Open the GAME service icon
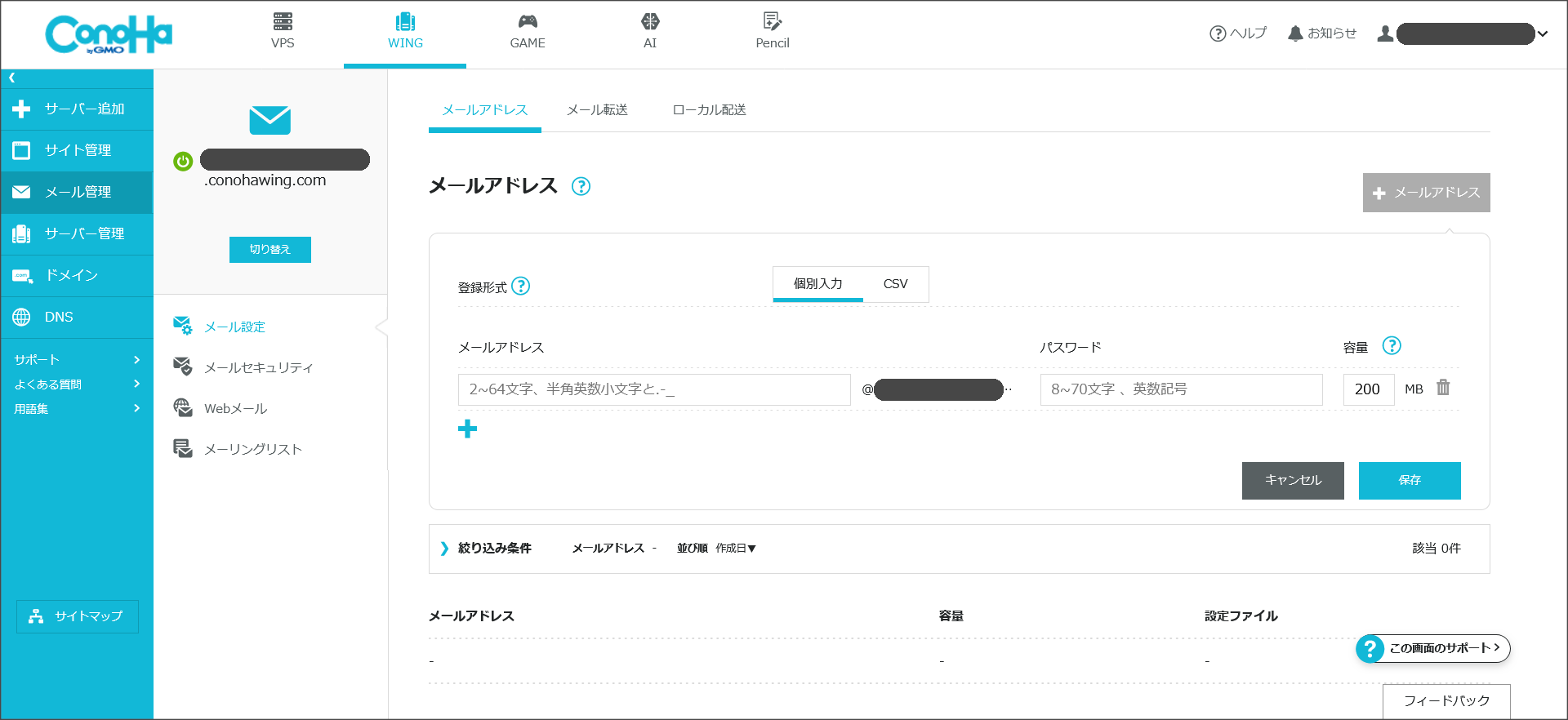Viewport: 1568px width, 720px height. pos(528,22)
